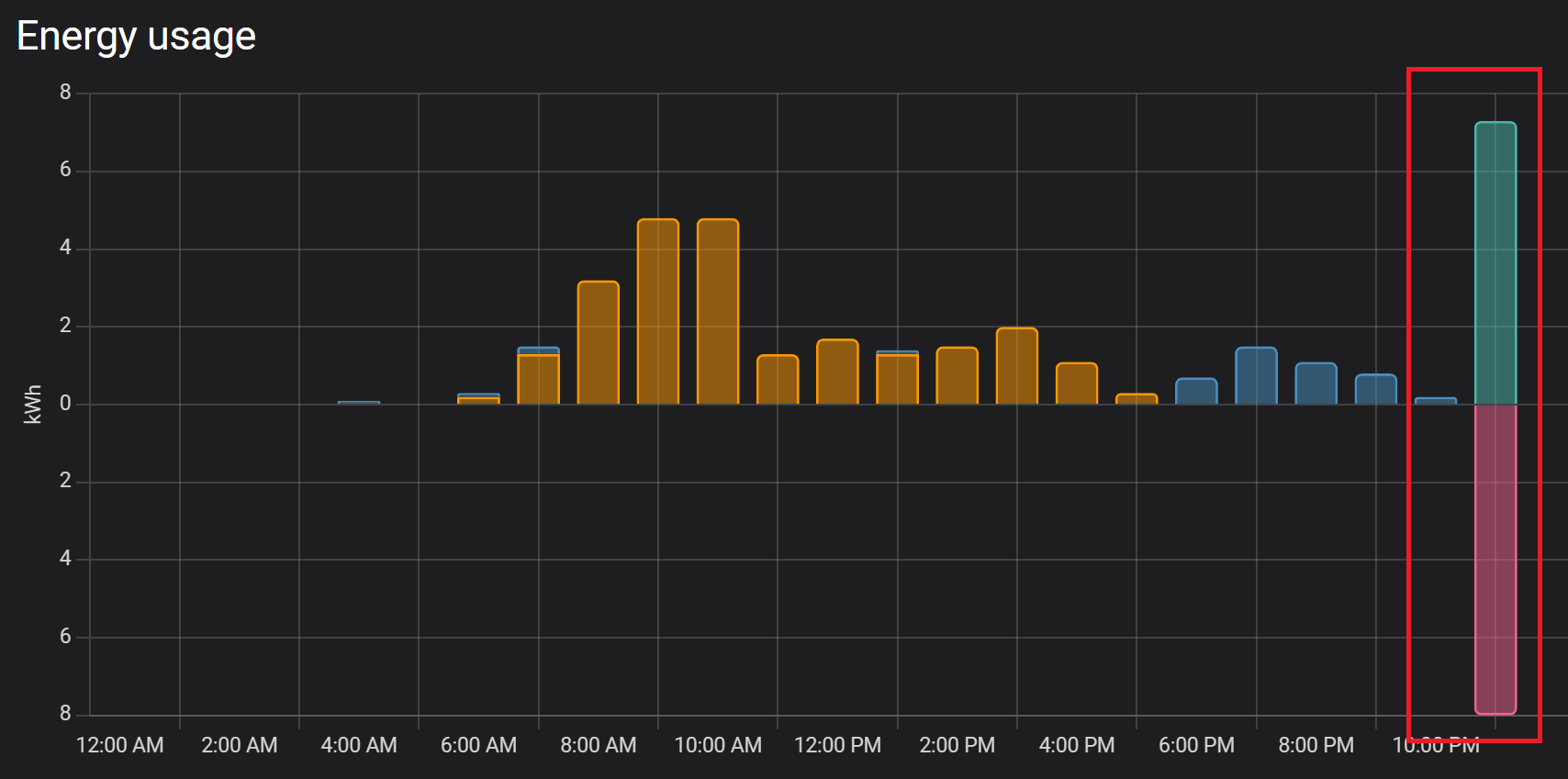Click the 12:00 AM axis label
The height and width of the screenshot is (779, 1568).
click(x=120, y=745)
